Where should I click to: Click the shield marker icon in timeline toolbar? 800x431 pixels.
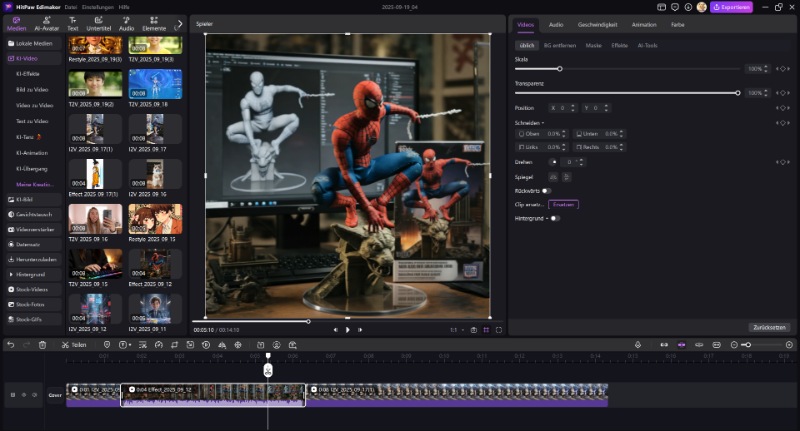click(107, 345)
